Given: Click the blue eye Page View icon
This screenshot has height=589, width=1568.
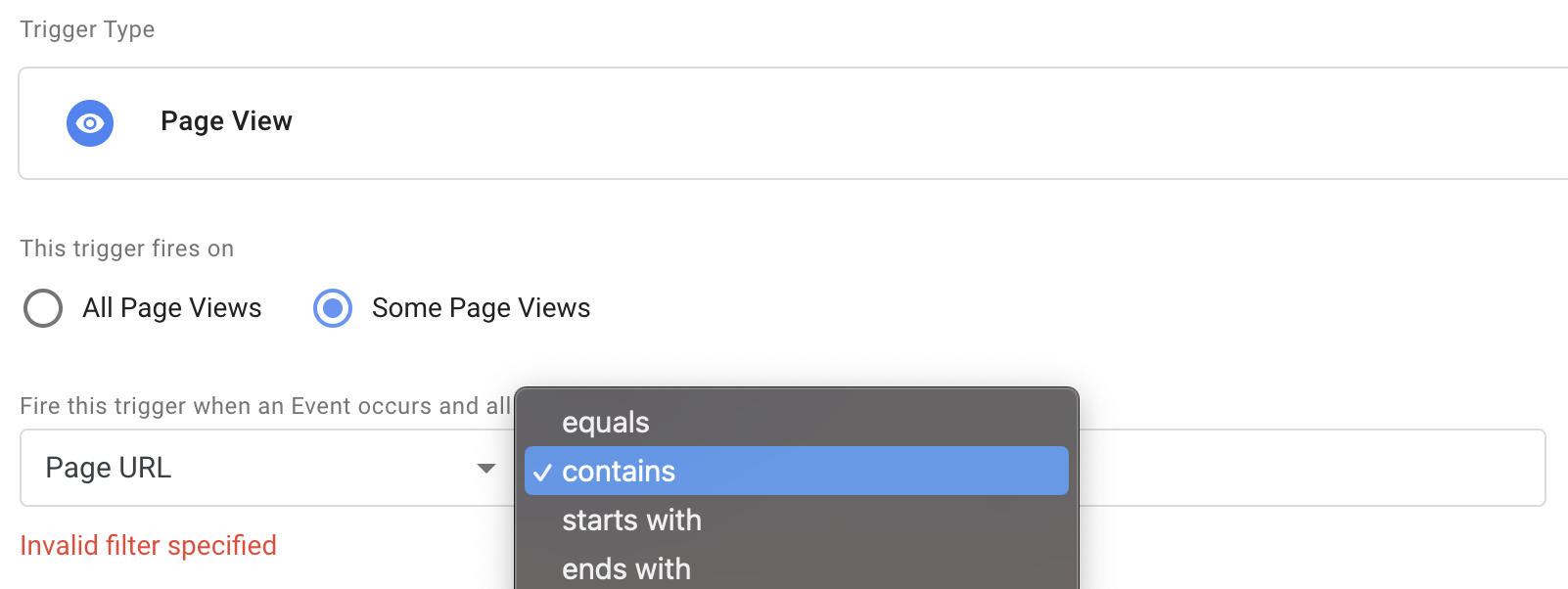Looking at the screenshot, I should coord(90,123).
